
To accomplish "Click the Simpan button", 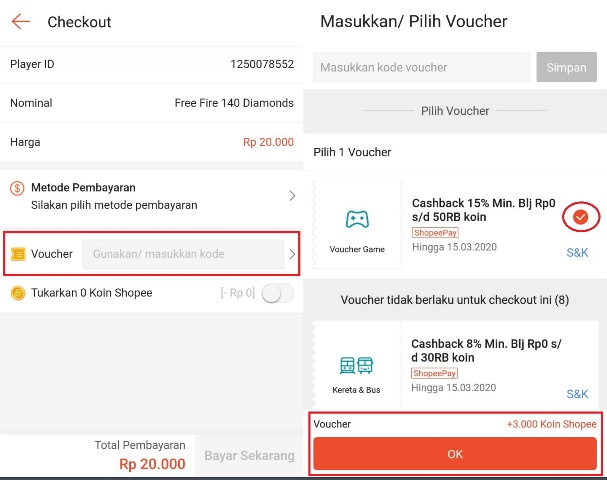I will coord(566,67).
